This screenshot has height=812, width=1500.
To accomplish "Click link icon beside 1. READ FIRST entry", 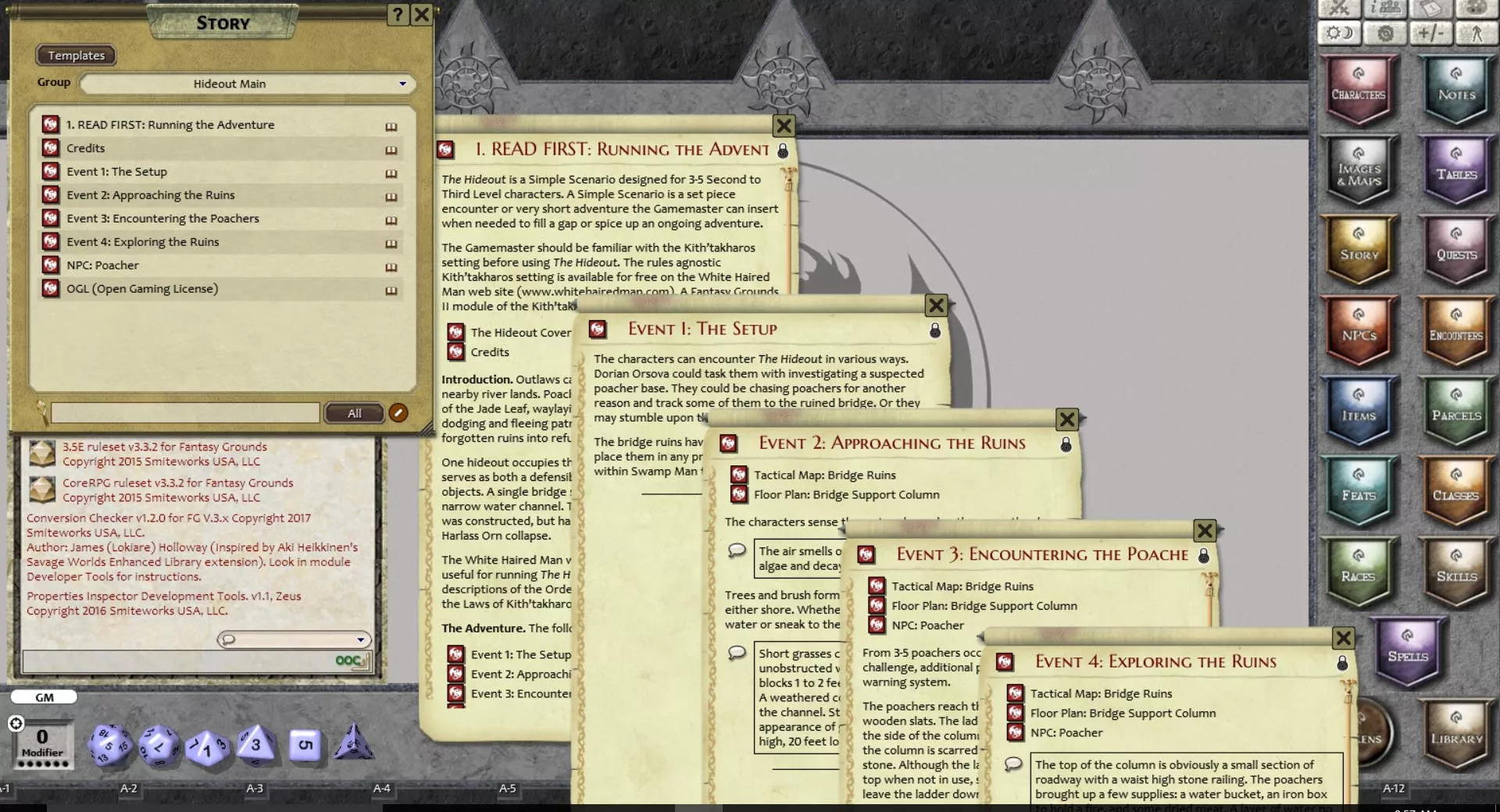I will tap(51, 125).
